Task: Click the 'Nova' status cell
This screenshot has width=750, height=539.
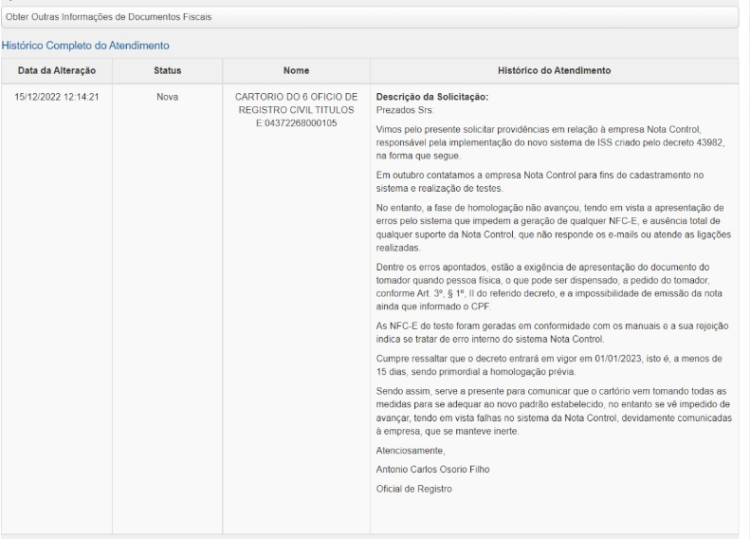Action: click(167, 97)
